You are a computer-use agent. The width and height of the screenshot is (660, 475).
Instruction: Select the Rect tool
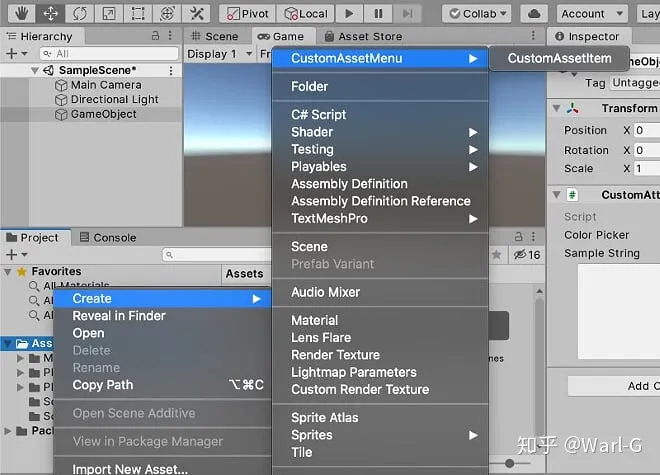pyautogui.click(x=138, y=13)
